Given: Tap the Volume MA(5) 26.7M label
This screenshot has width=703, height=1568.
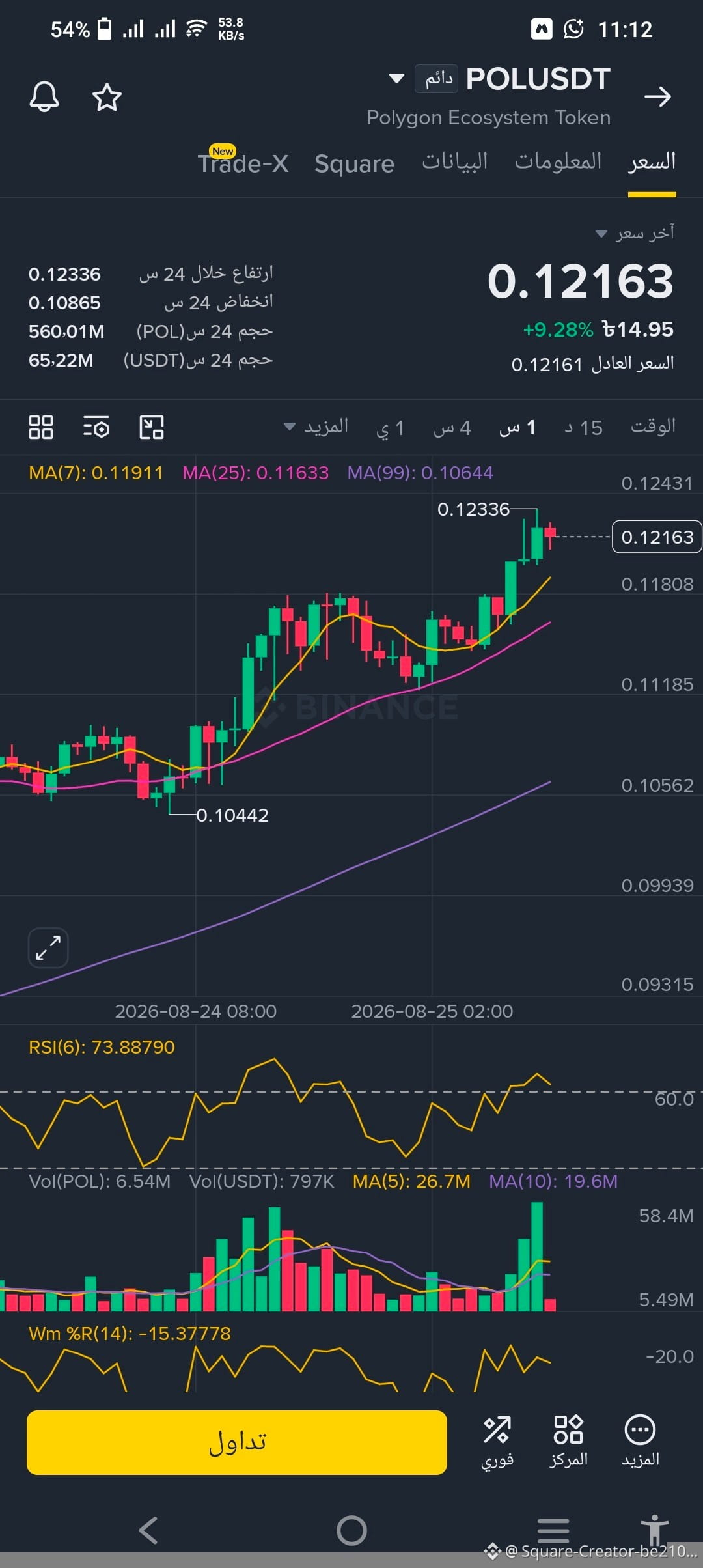Looking at the screenshot, I should pyautogui.click(x=411, y=1181).
